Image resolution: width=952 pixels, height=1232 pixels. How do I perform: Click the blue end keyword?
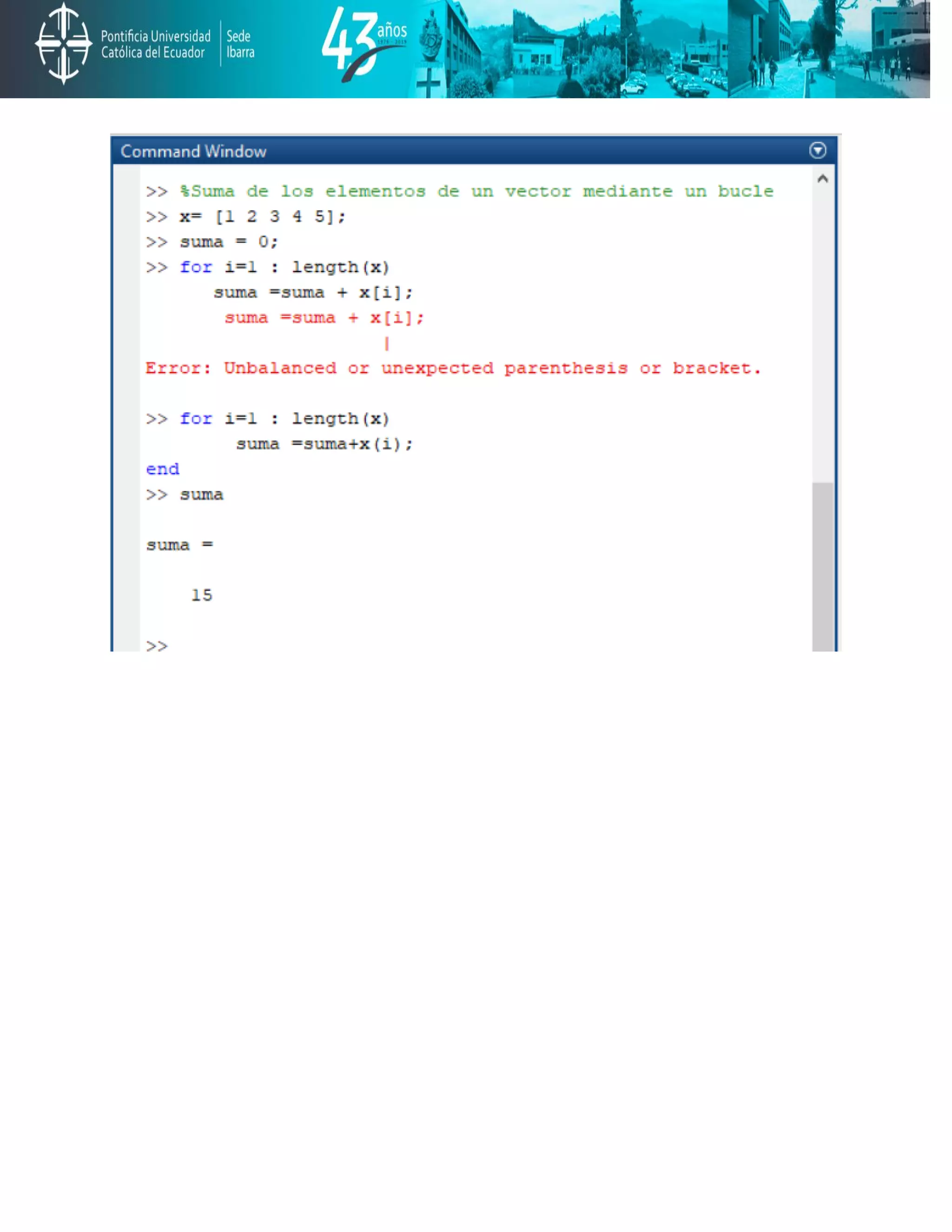(x=162, y=470)
